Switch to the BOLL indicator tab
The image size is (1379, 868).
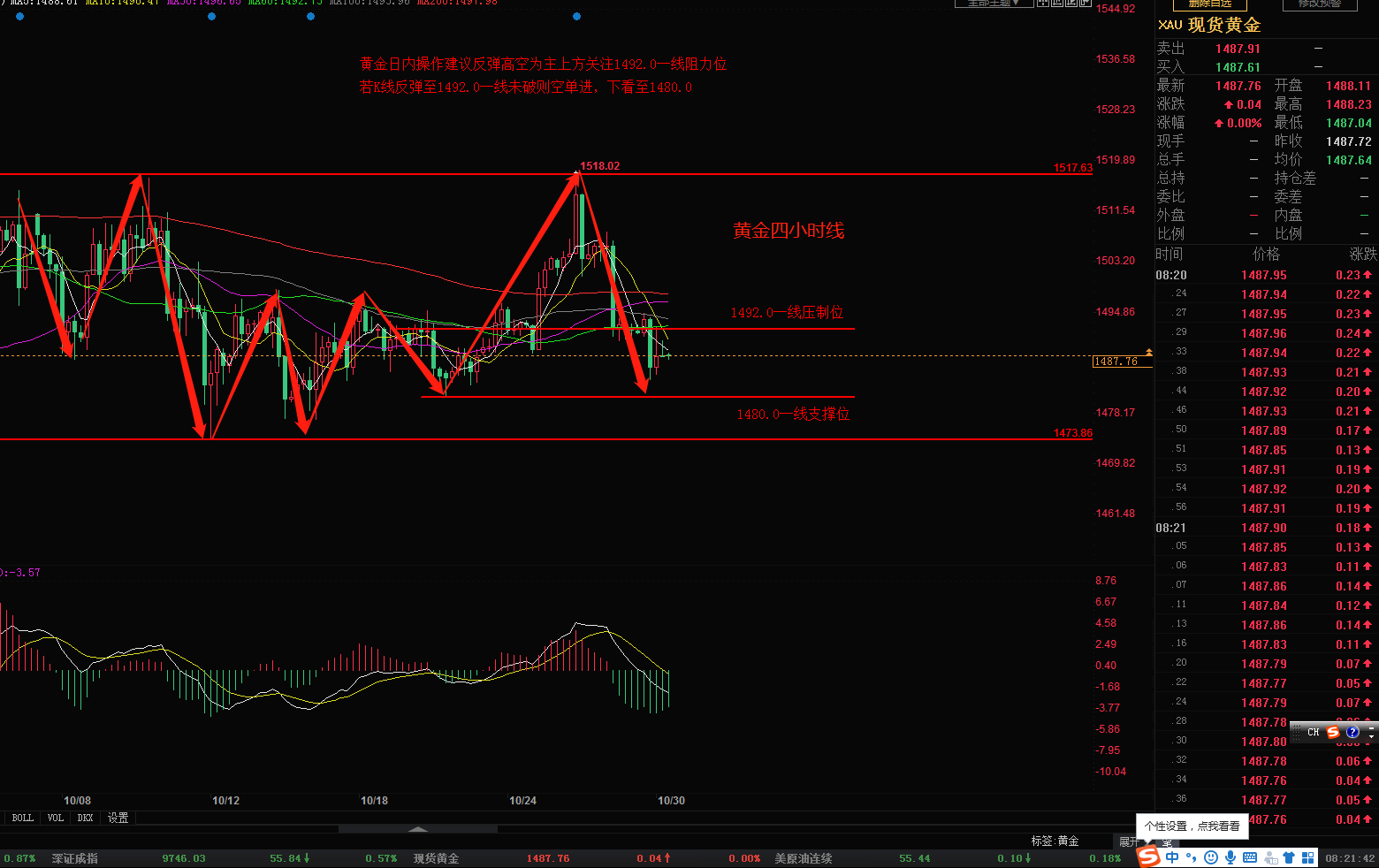pyautogui.click(x=22, y=818)
